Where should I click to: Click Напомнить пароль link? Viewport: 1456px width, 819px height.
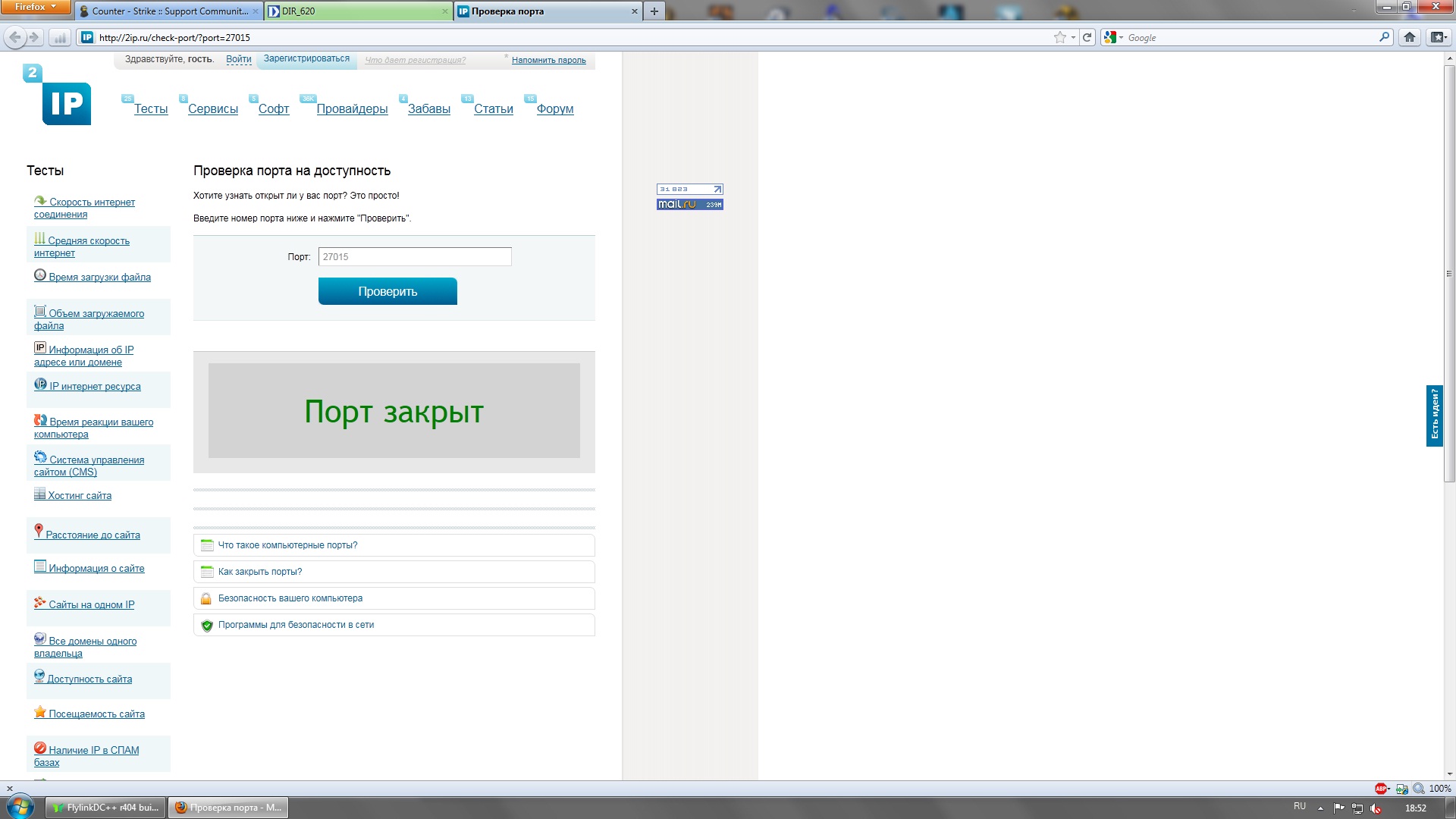[549, 60]
